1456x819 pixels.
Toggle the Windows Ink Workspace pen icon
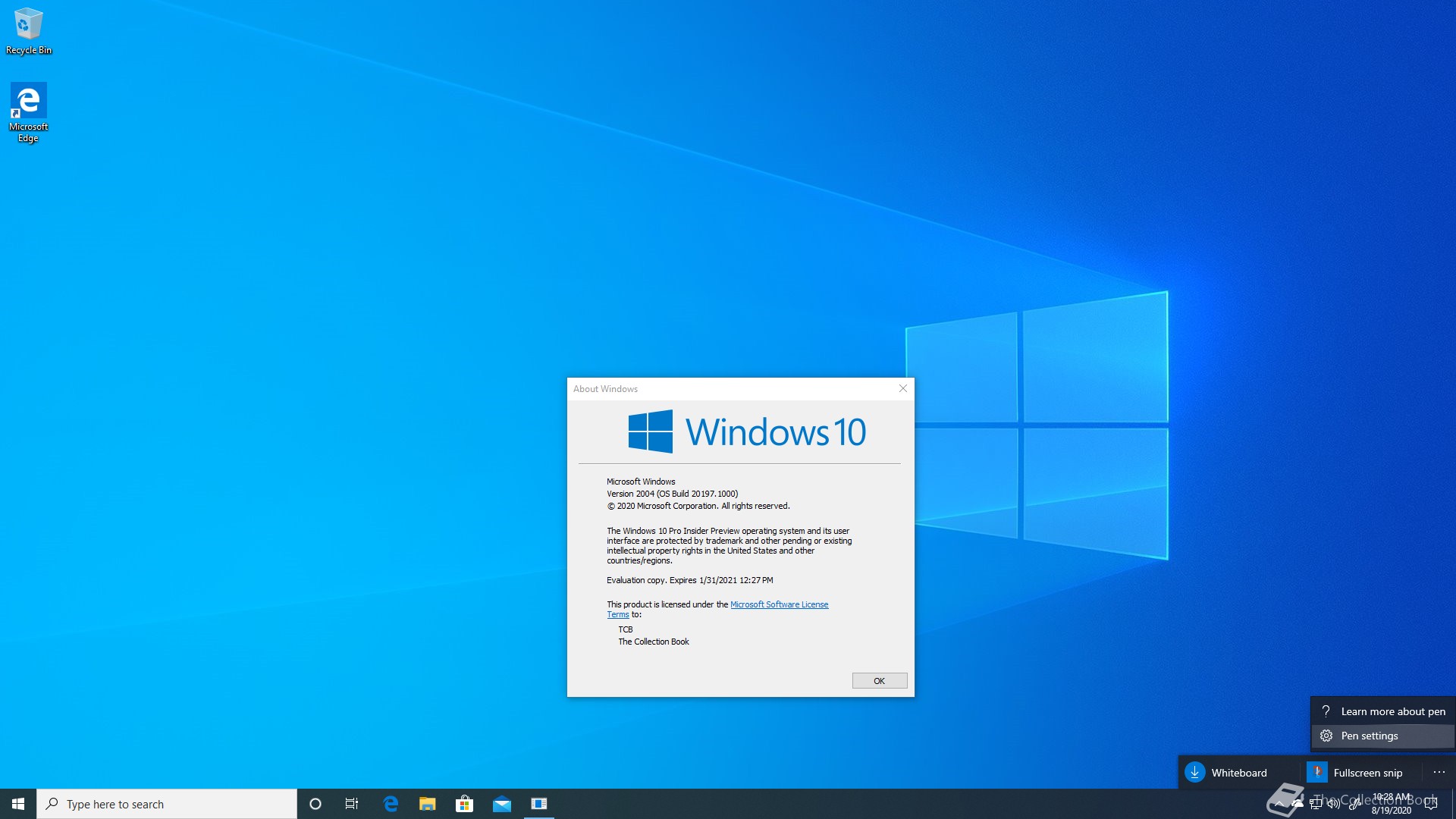[x=1355, y=804]
